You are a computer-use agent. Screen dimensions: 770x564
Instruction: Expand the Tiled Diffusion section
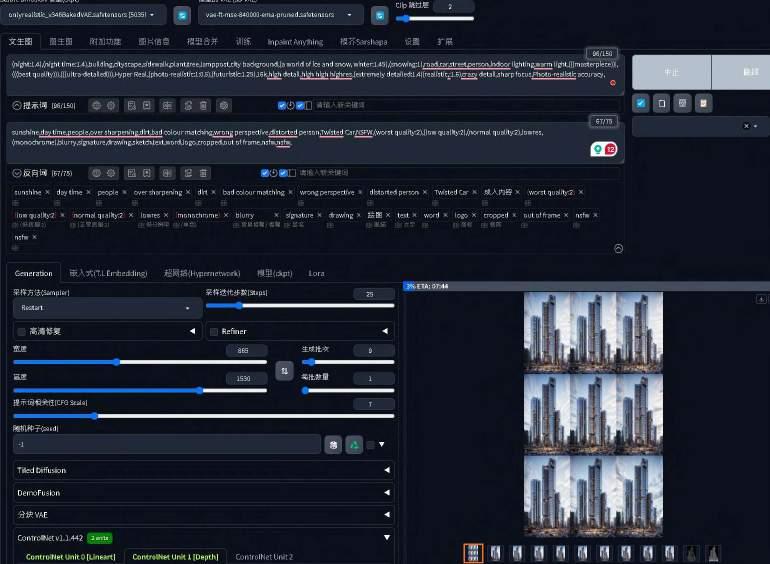[x=203, y=470]
